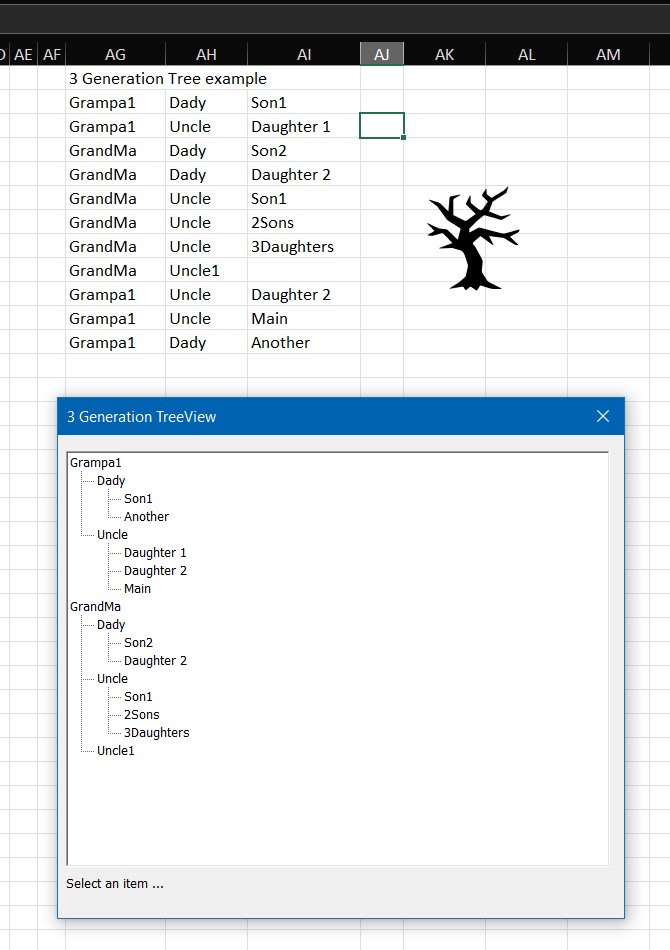Click the TreeView dialog title bar
This screenshot has width=670, height=950.
(300, 416)
